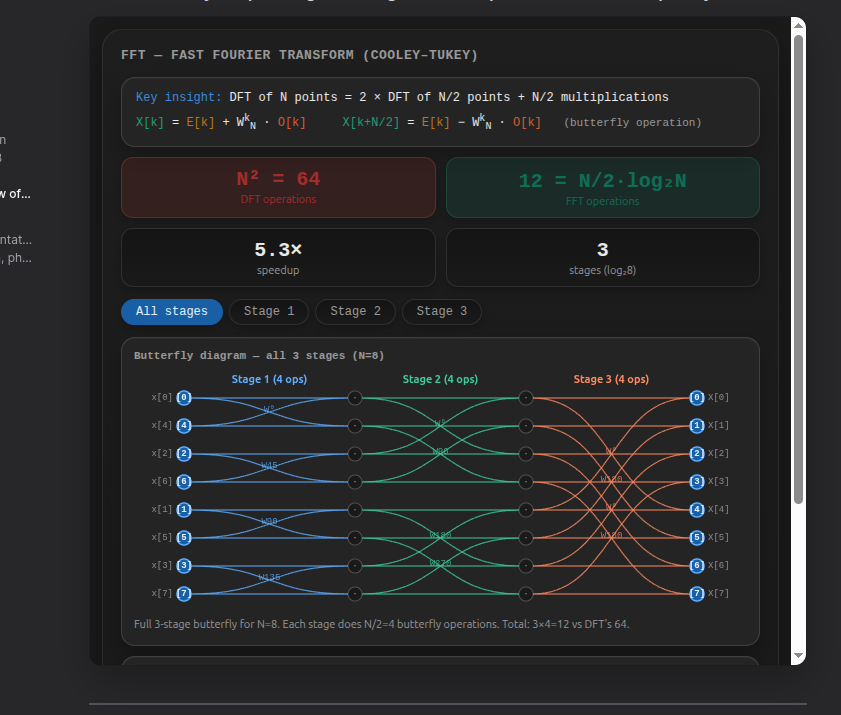Click the 12 = N/2·log₂N FFT operations card
The image size is (841, 715).
tap(603, 187)
